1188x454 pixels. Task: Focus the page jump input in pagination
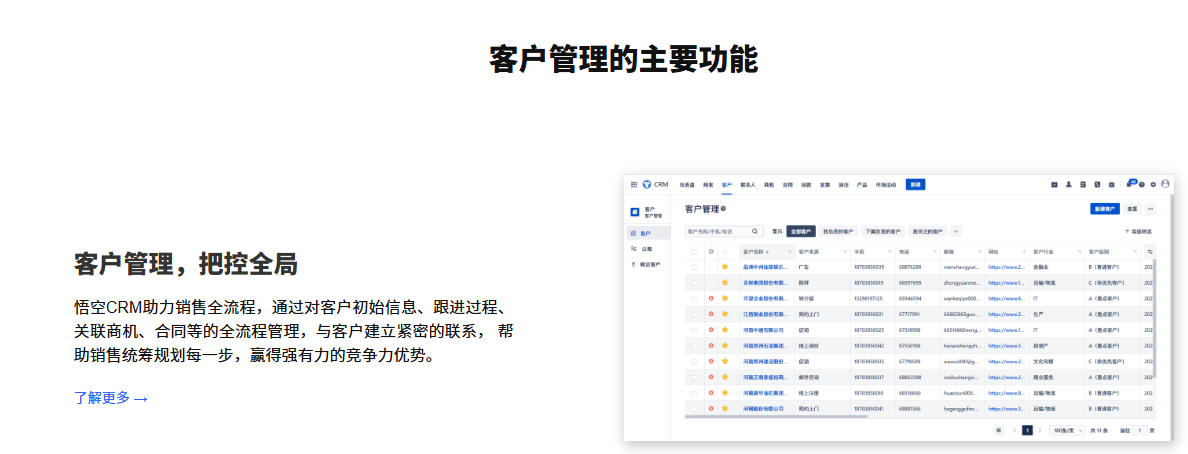click(1140, 430)
